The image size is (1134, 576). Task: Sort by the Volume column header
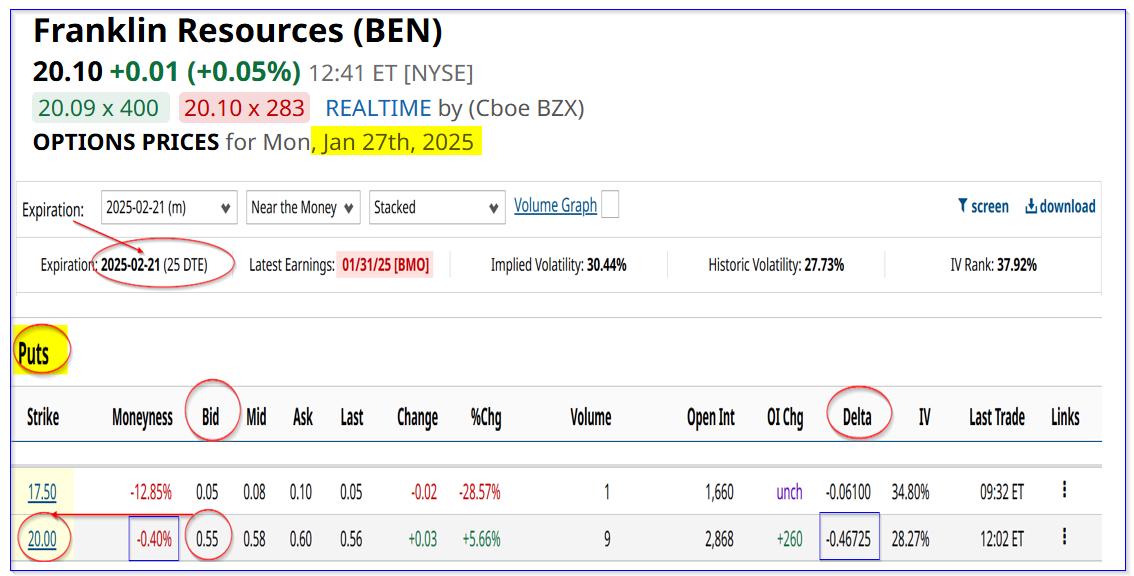click(x=590, y=417)
